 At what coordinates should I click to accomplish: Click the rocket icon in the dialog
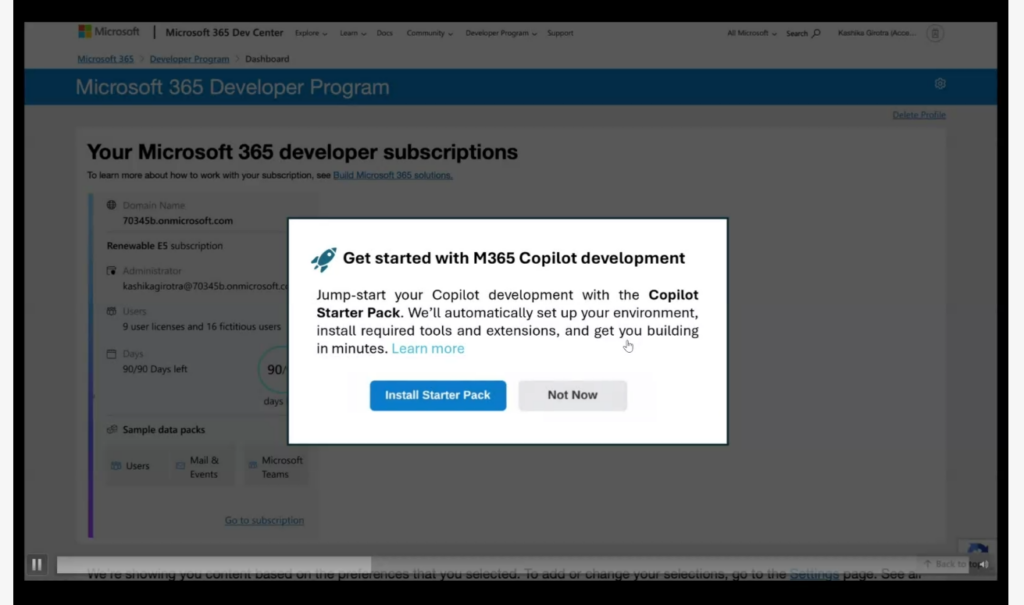324,259
